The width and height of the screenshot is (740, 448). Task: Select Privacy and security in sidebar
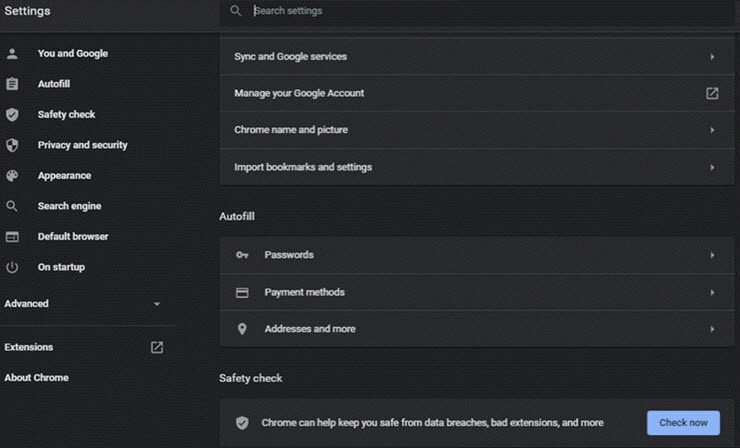pyautogui.click(x=82, y=145)
